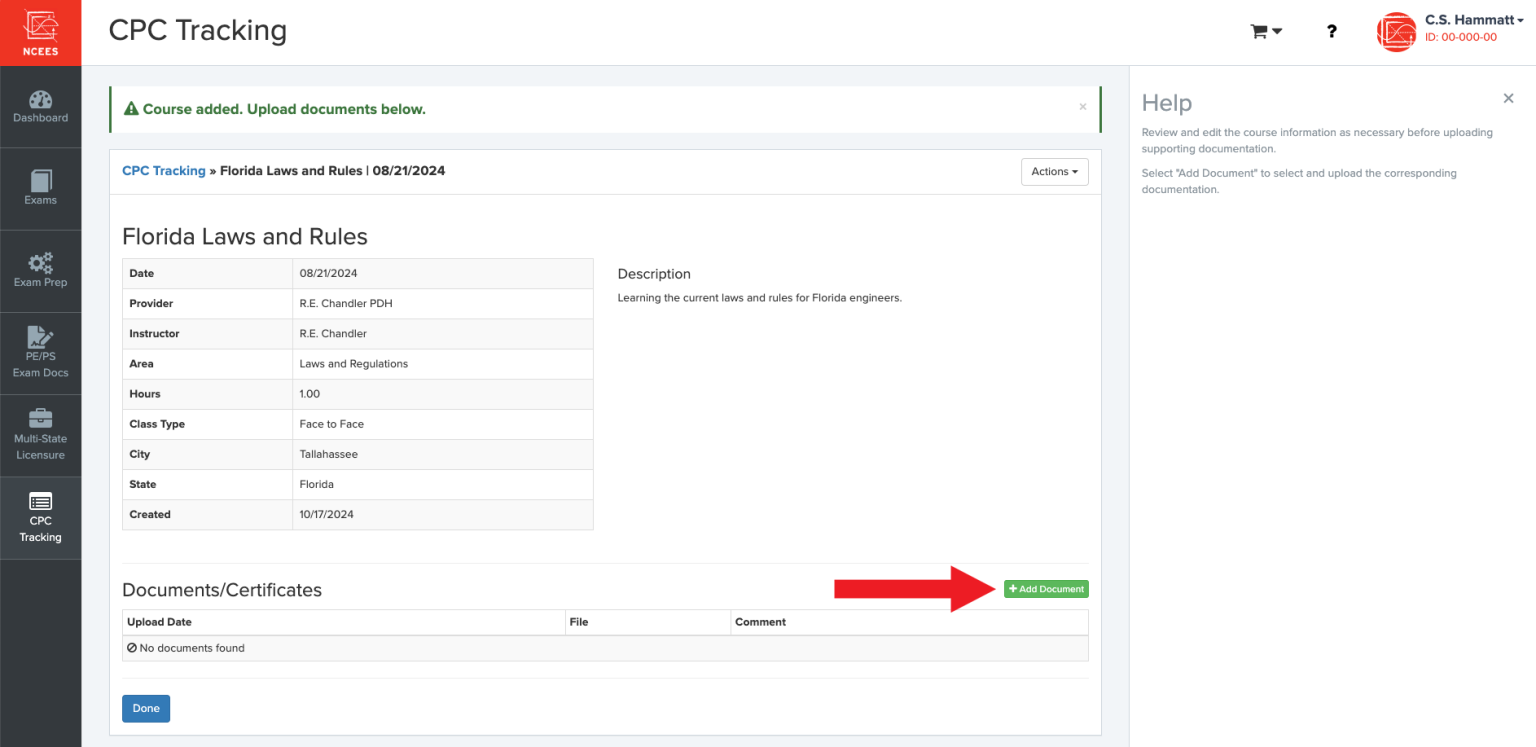Viewport: 1536px width, 747px height.
Task: View PE/PS Exam Docs
Action: [40, 352]
